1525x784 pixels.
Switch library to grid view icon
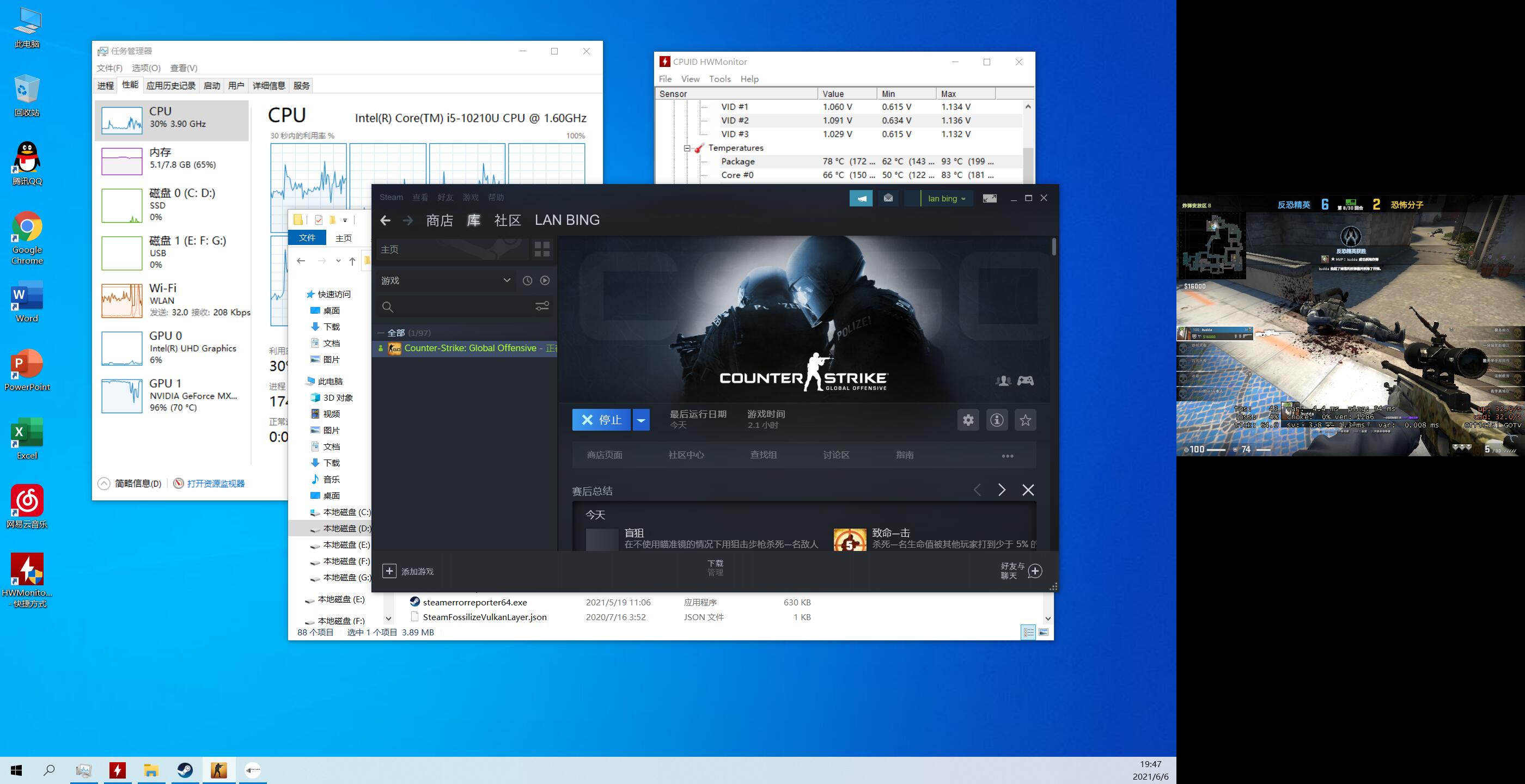(x=542, y=249)
